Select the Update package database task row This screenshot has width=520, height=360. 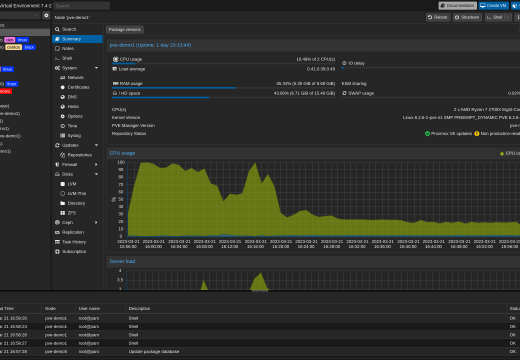(x=260, y=352)
